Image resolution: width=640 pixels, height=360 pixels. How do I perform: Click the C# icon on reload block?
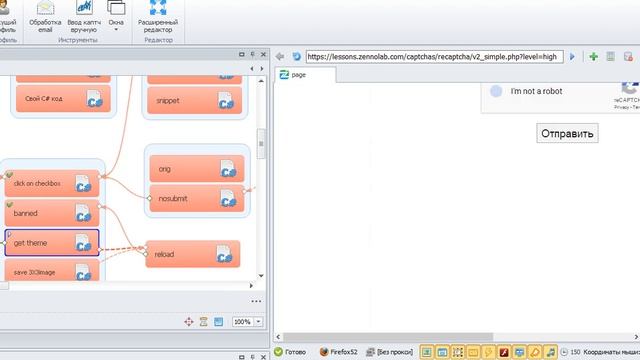224,254
